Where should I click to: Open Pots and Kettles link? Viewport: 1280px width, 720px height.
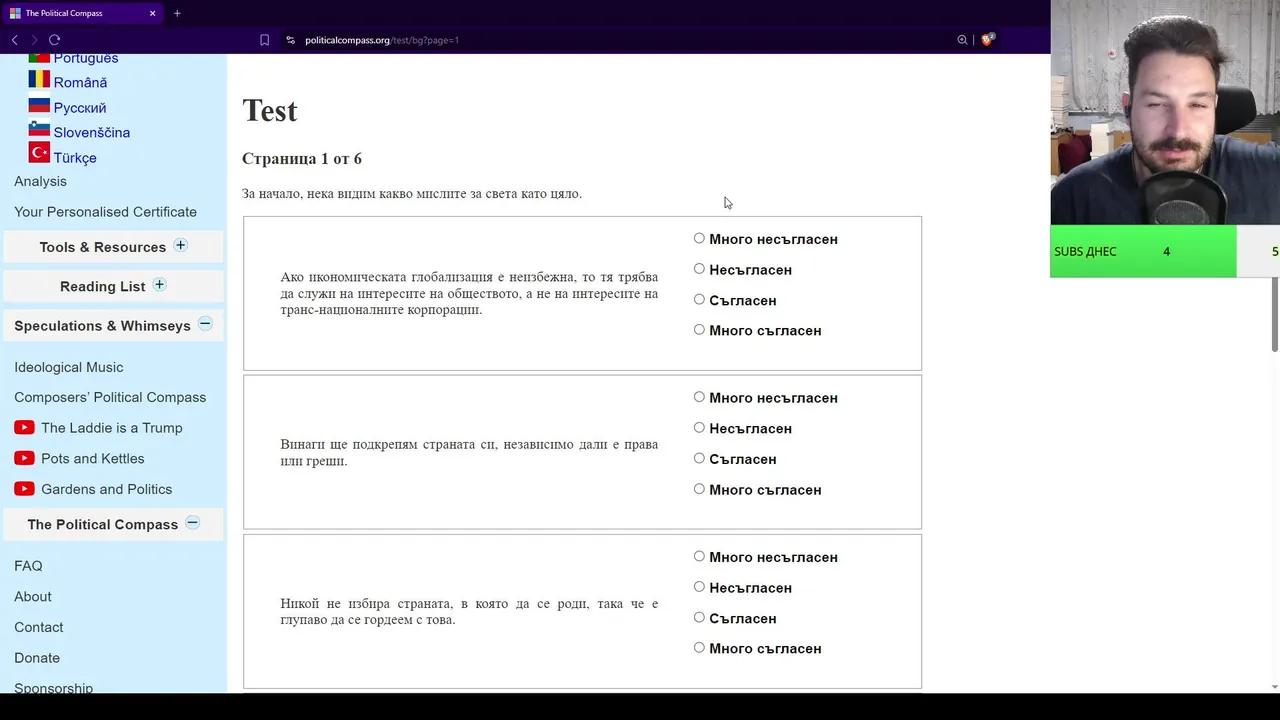click(x=93, y=458)
